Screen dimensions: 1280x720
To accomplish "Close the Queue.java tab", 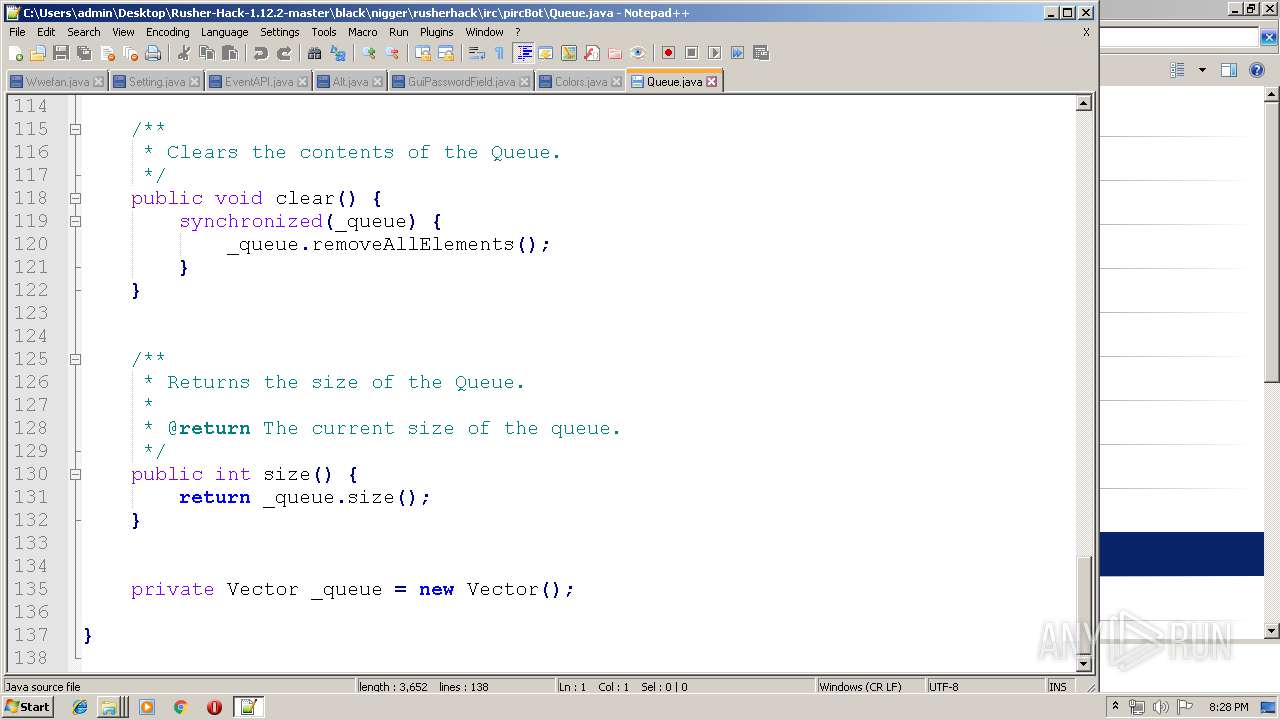I will [712, 82].
